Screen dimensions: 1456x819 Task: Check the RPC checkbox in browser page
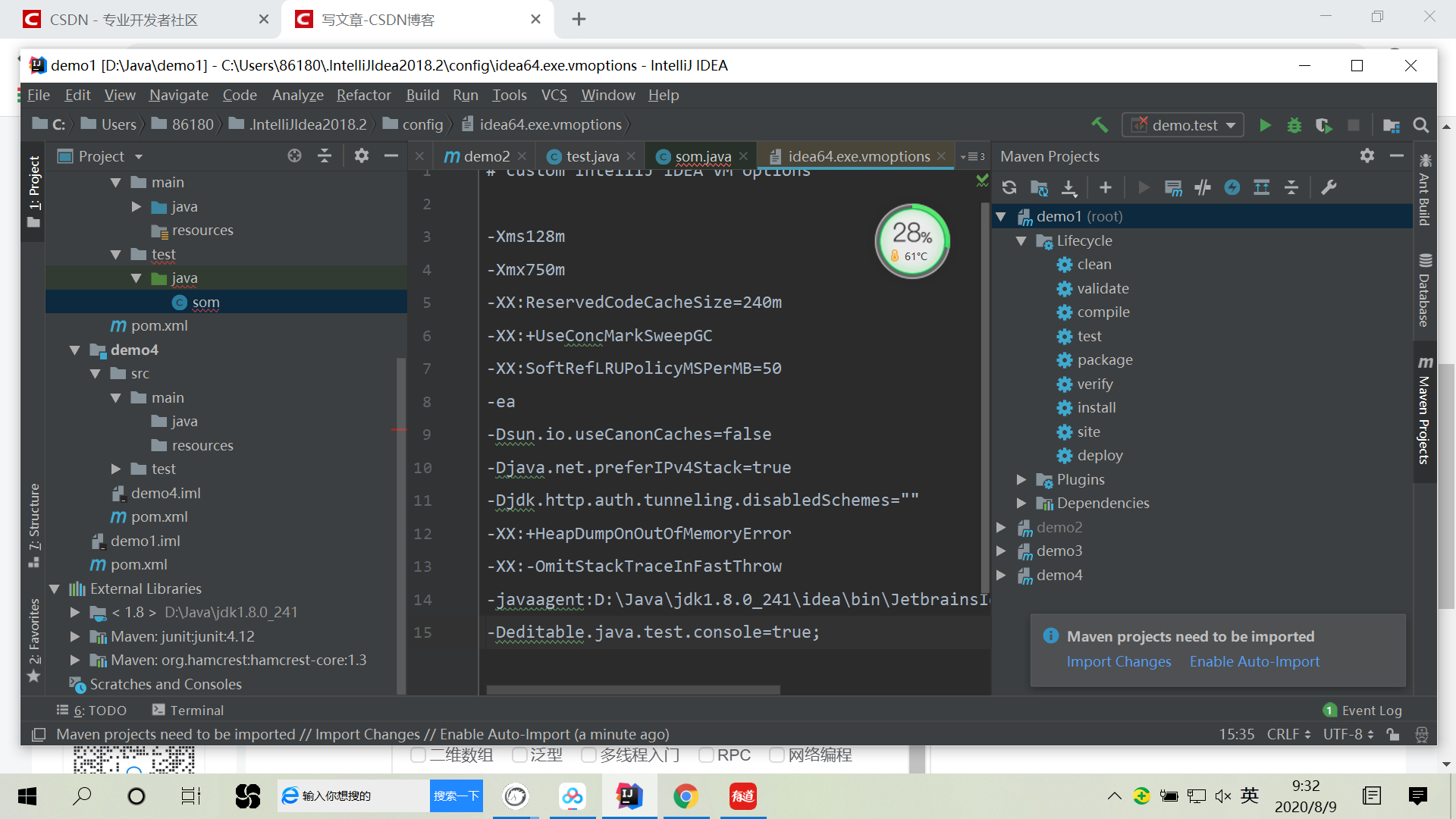pos(706,755)
